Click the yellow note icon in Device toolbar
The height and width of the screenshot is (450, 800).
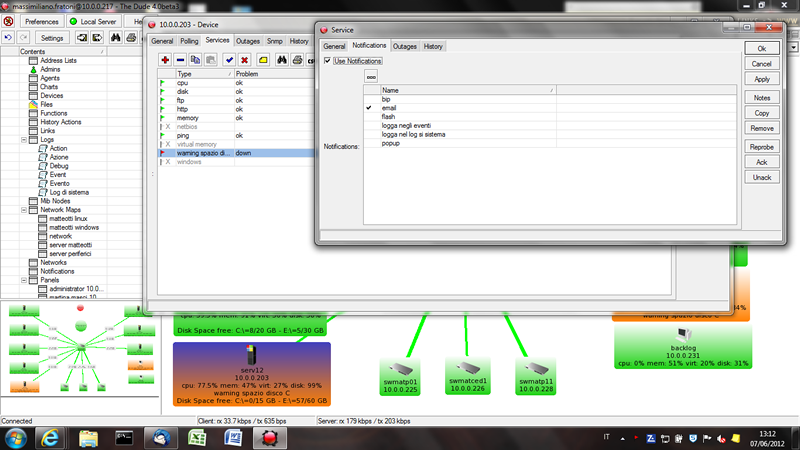click(263, 60)
